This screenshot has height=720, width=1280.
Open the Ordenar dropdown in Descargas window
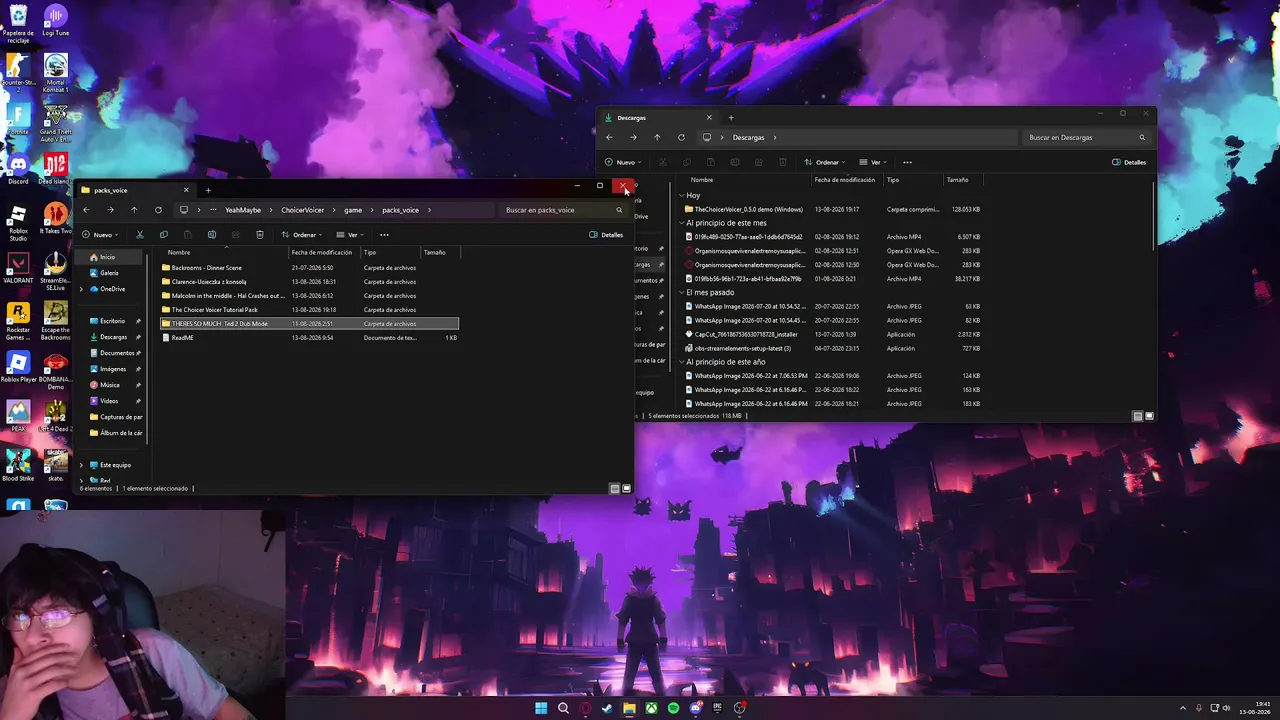coord(826,162)
